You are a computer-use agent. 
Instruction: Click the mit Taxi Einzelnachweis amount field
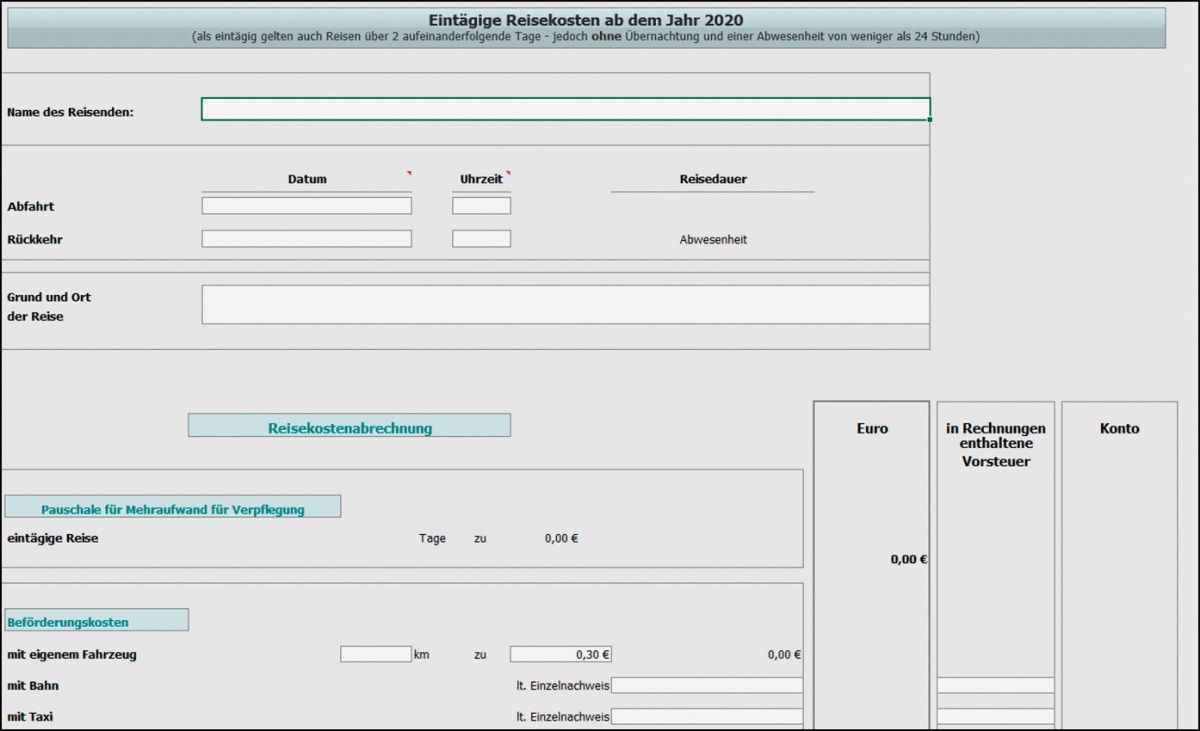pyautogui.click(x=706, y=717)
